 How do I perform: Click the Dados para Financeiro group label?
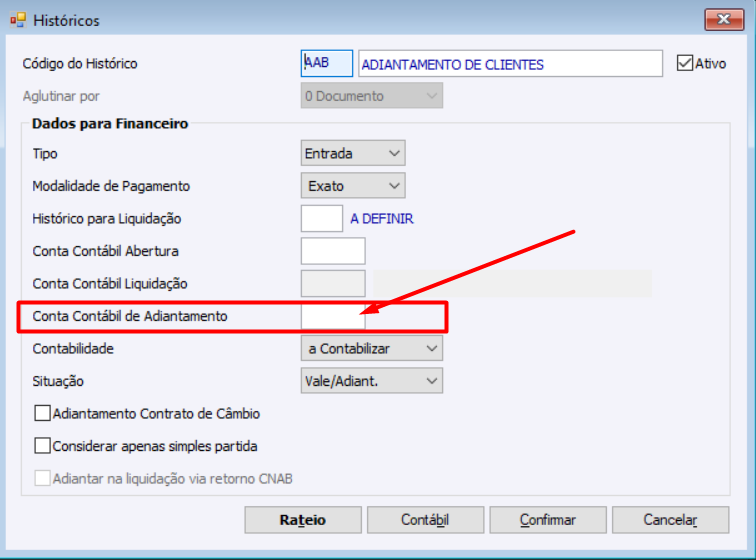pos(110,123)
